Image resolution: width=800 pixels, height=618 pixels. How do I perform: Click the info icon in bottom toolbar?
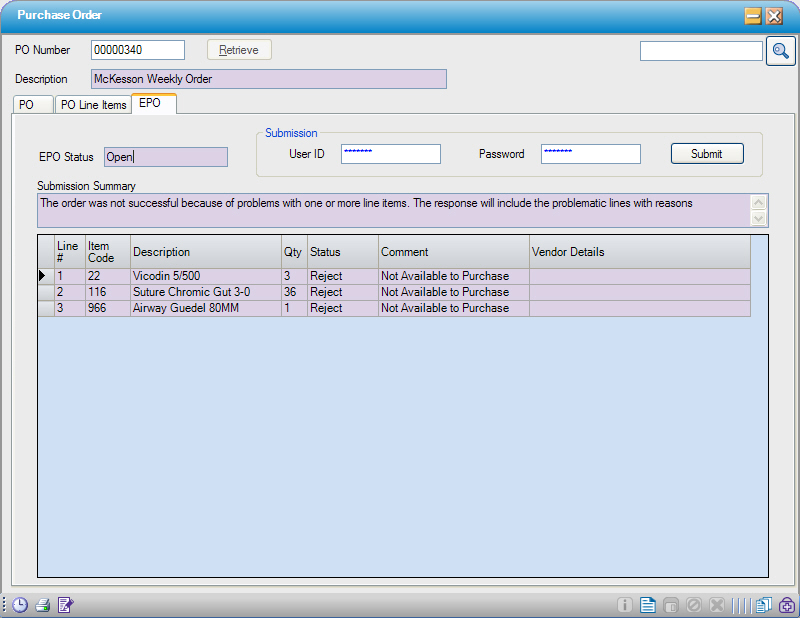[x=625, y=605]
